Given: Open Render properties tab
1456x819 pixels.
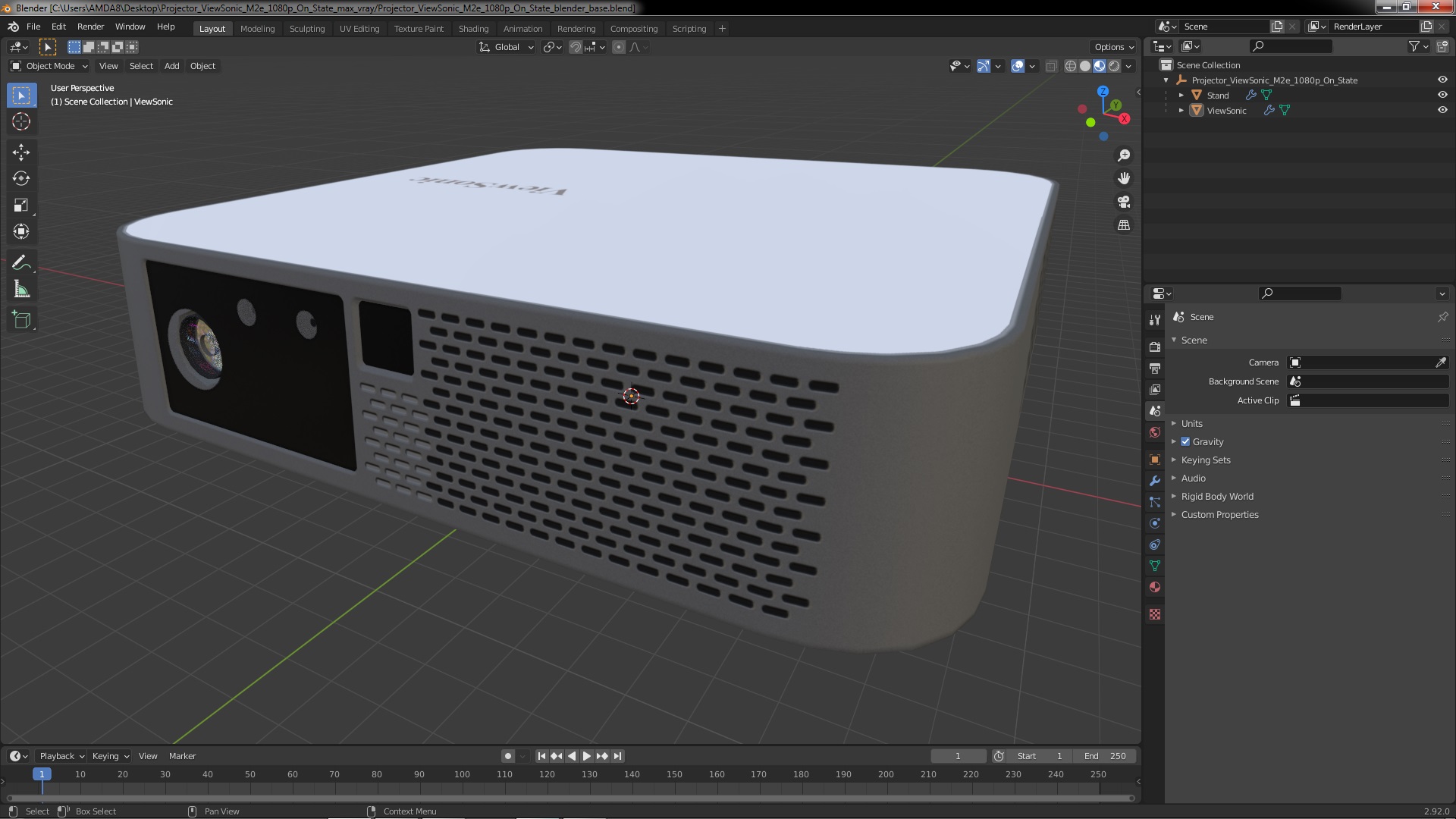Looking at the screenshot, I should point(1154,347).
